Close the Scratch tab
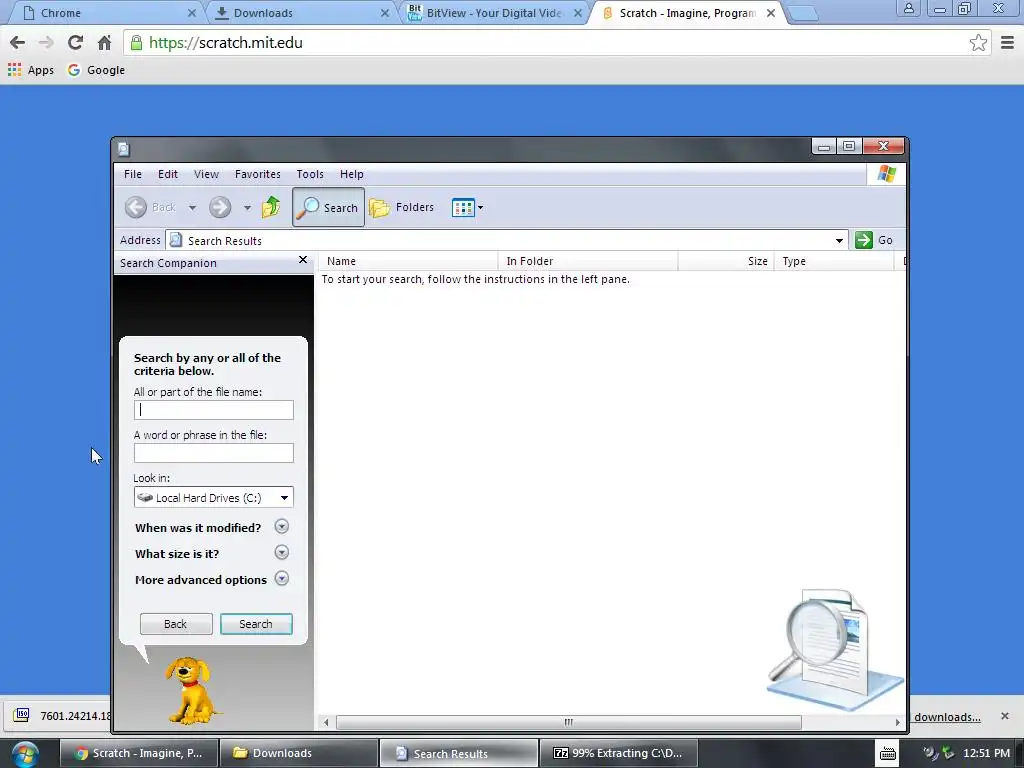The height and width of the screenshot is (768, 1024). pyautogui.click(x=771, y=13)
